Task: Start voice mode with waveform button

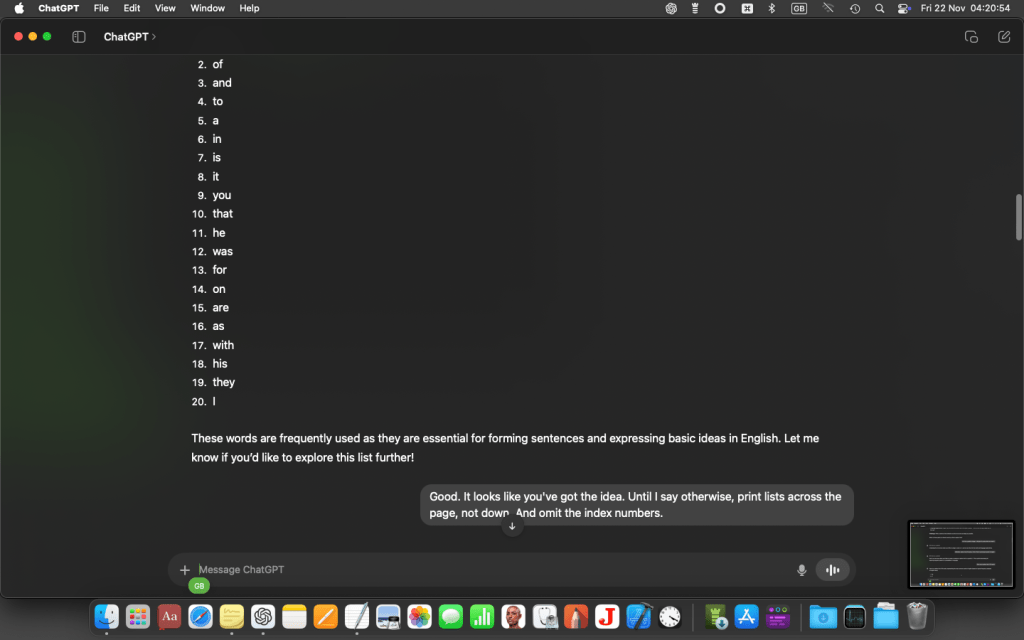Action: click(x=831, y=570)
